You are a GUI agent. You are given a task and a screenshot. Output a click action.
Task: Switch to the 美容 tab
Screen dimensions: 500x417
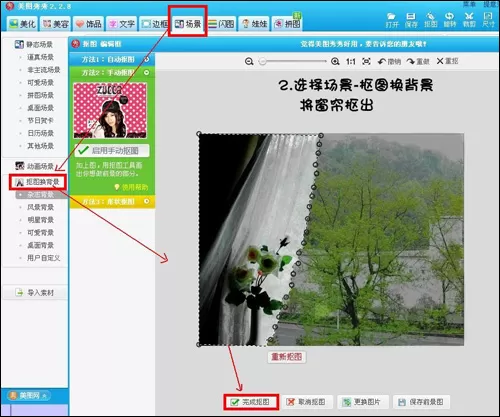click(55, 24)
